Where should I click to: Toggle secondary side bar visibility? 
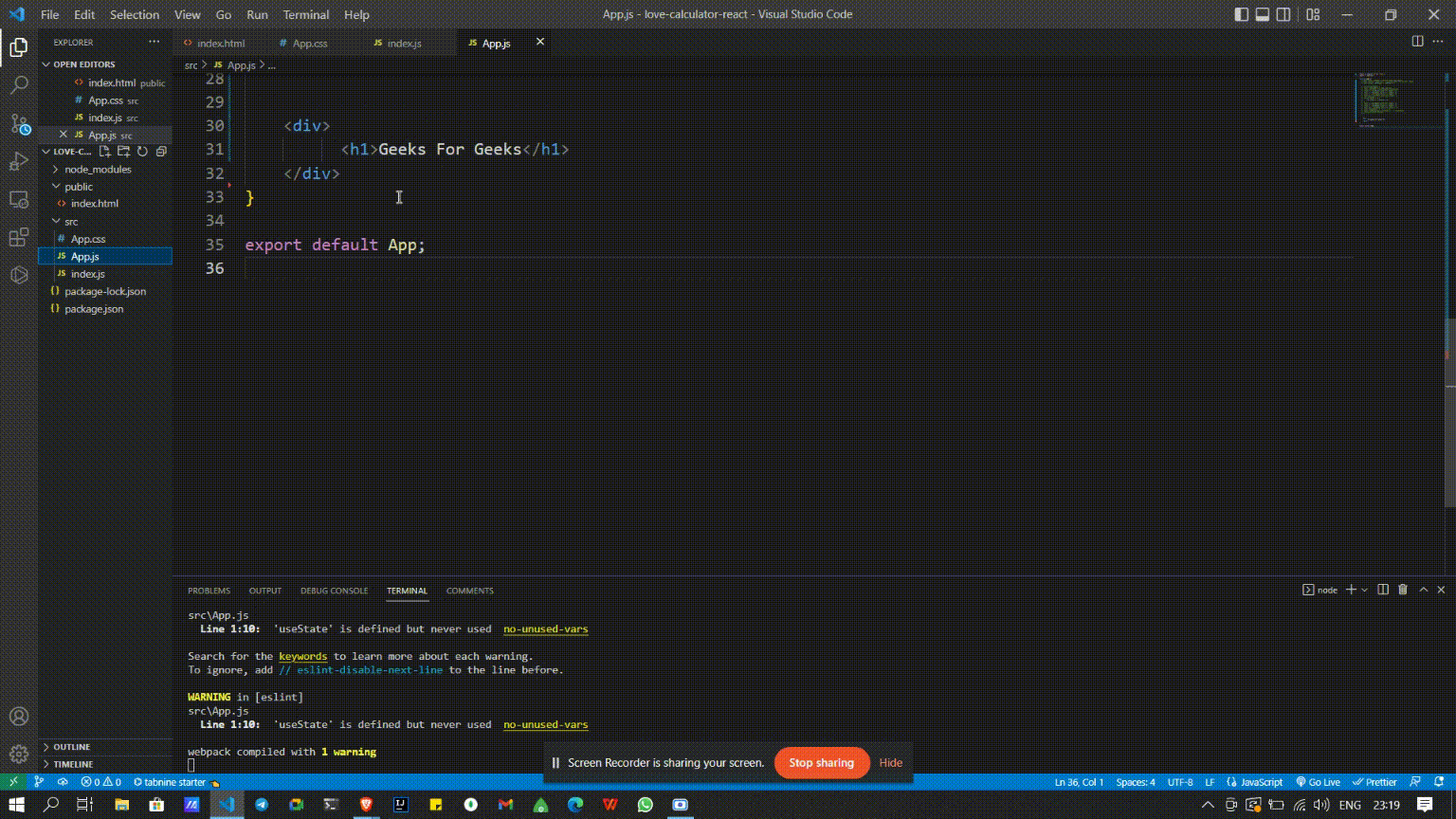click(1283, 14)
